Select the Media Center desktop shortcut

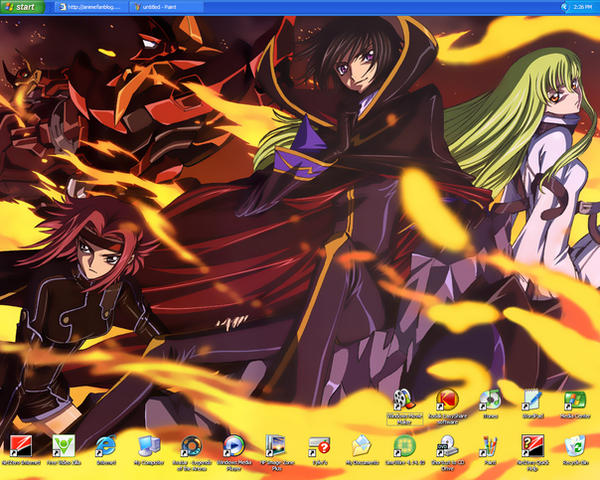pos(575,403)
